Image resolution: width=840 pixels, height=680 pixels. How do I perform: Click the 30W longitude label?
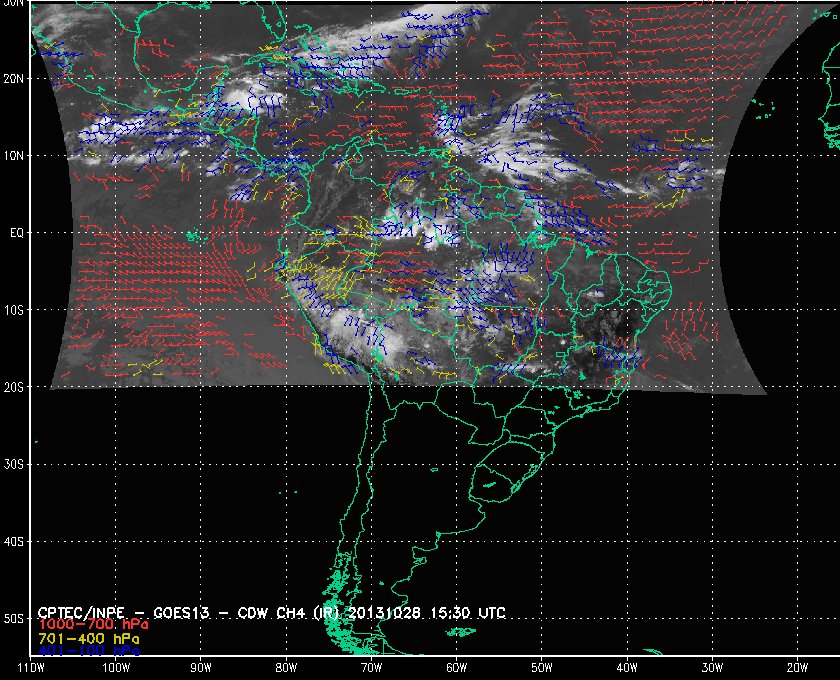[712, 668]
